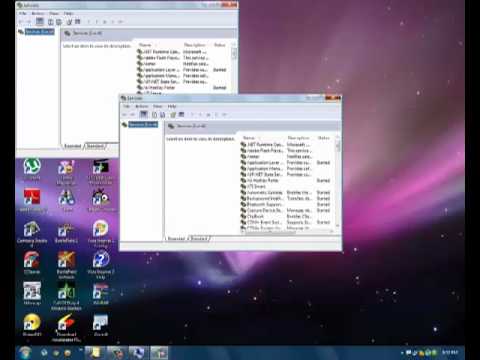Click vertical scrollbar in back Services list
The height and width of the screenshot is (360, 480).
click(x=234, y=68)
